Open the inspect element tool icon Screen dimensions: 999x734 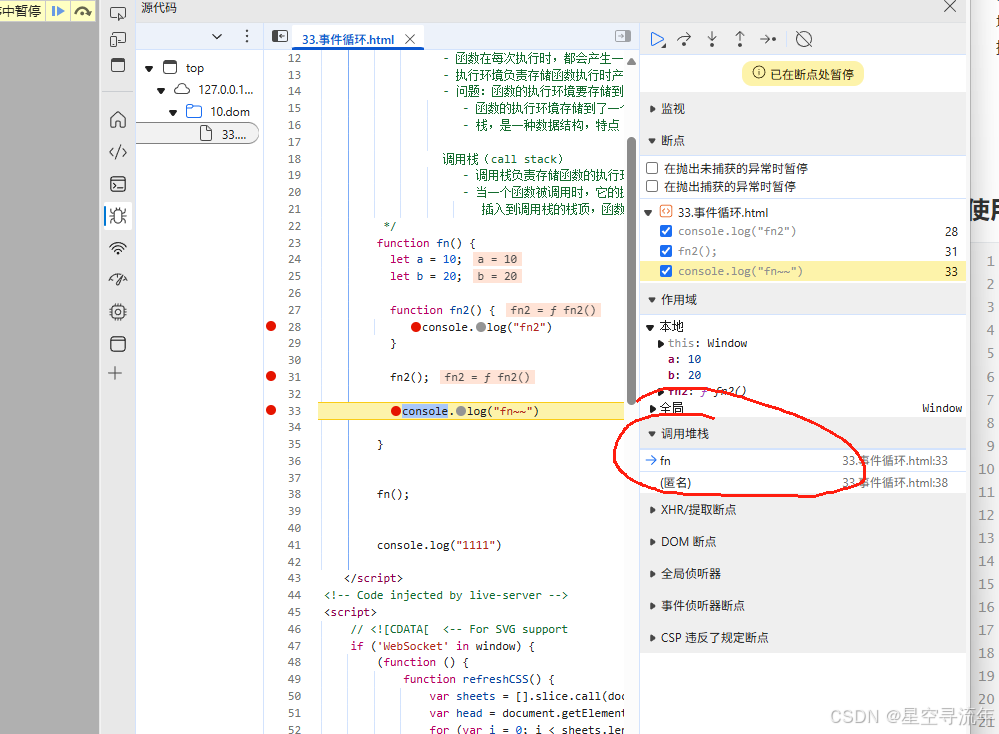(118, 13)
